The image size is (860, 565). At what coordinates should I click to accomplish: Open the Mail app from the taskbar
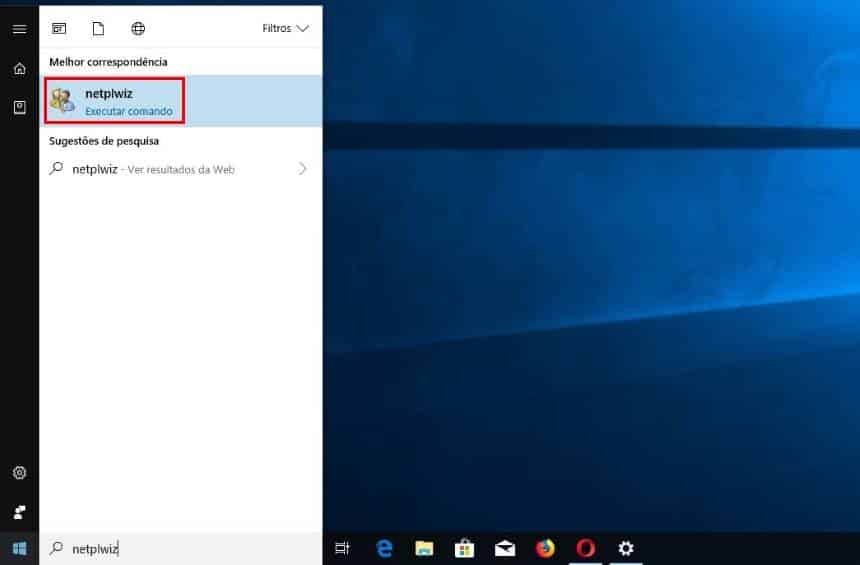click(505, 548)
